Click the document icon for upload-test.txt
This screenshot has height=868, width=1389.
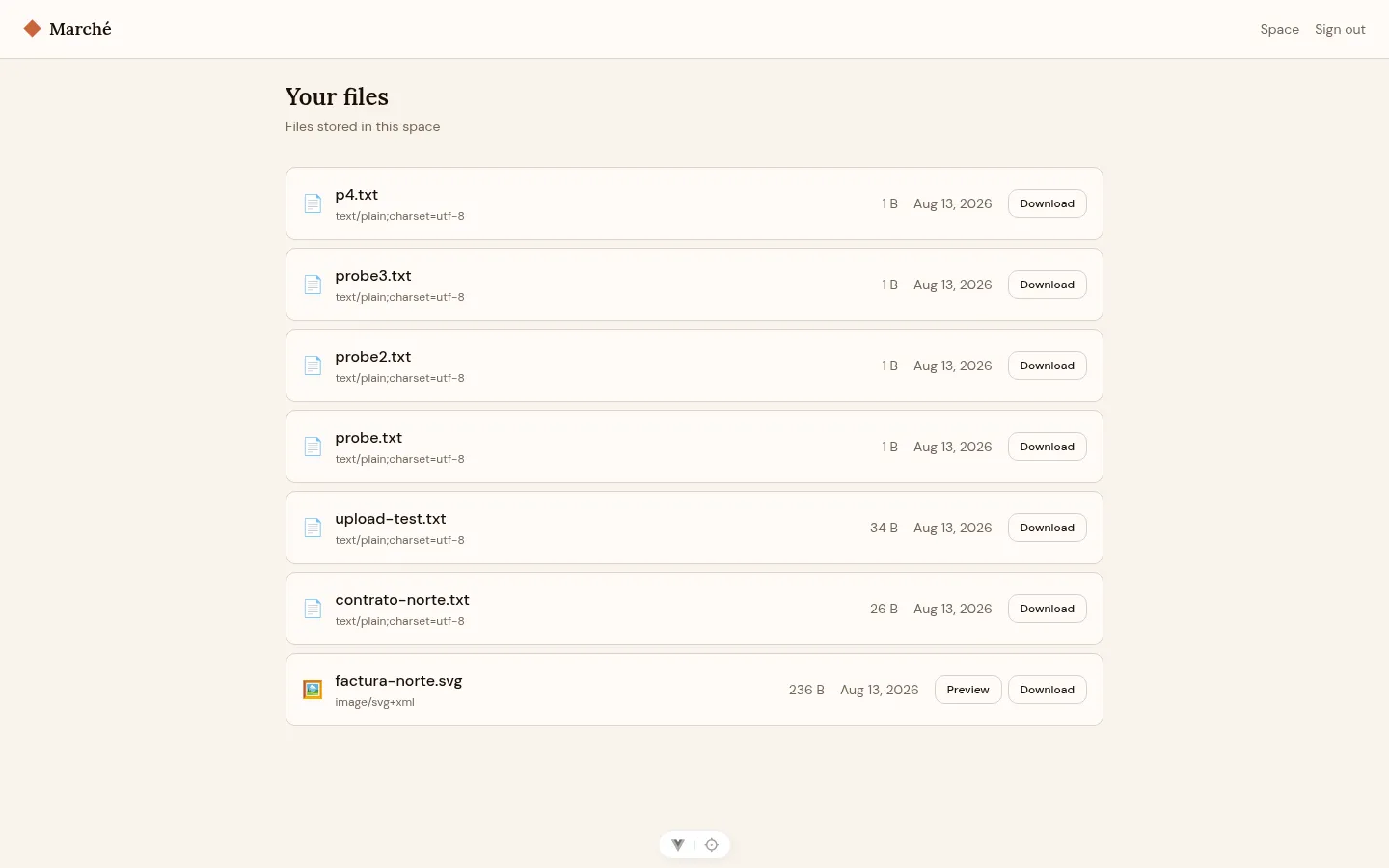[313, 528]
